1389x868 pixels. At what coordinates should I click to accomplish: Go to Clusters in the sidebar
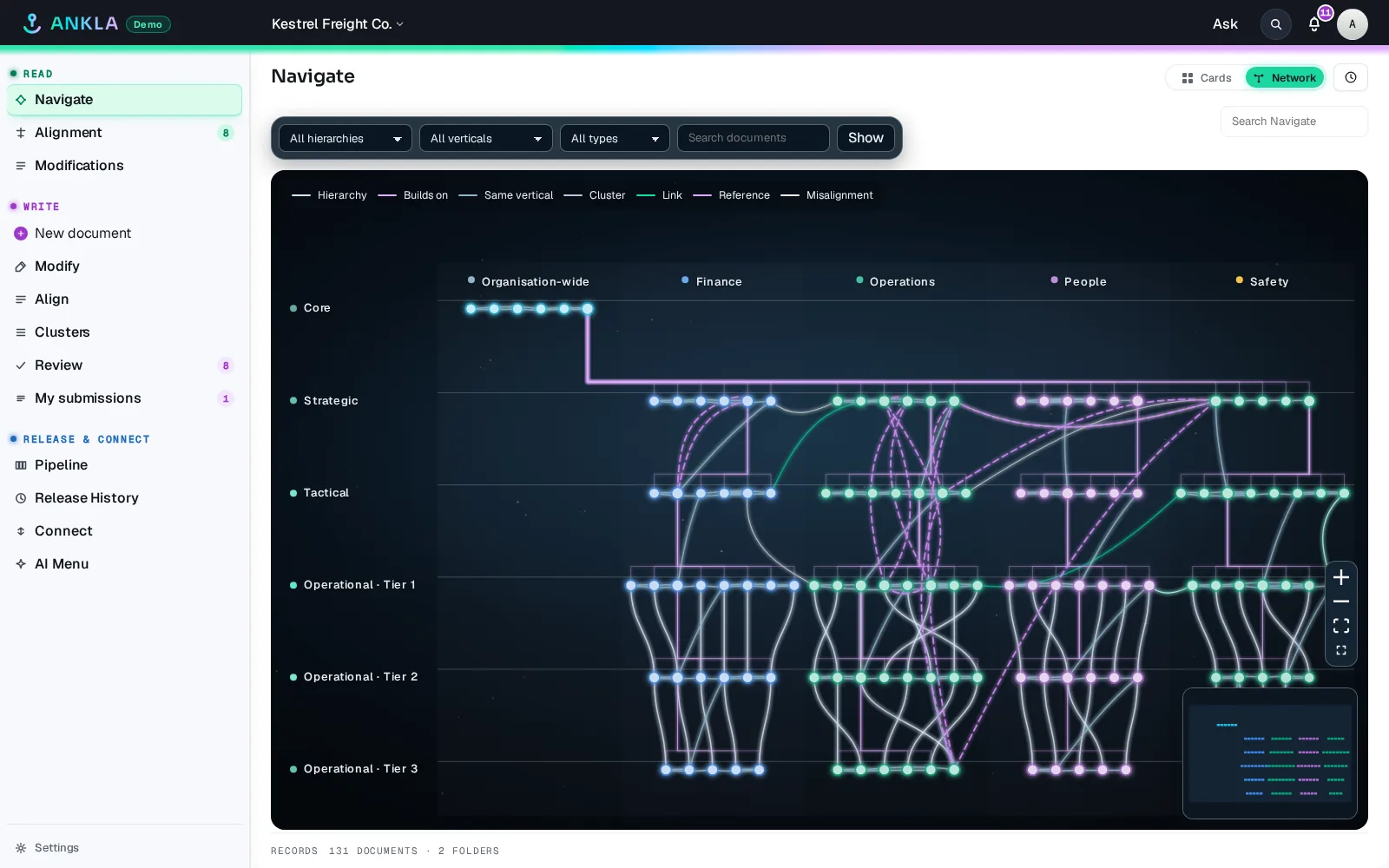pos(124,332)
